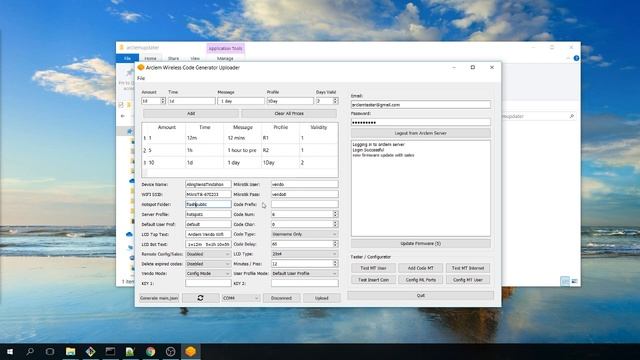This screenshot has width=640, height=360.
Task: Open the Chrome browser taskbar icon
Action: [x=151, y=351]
